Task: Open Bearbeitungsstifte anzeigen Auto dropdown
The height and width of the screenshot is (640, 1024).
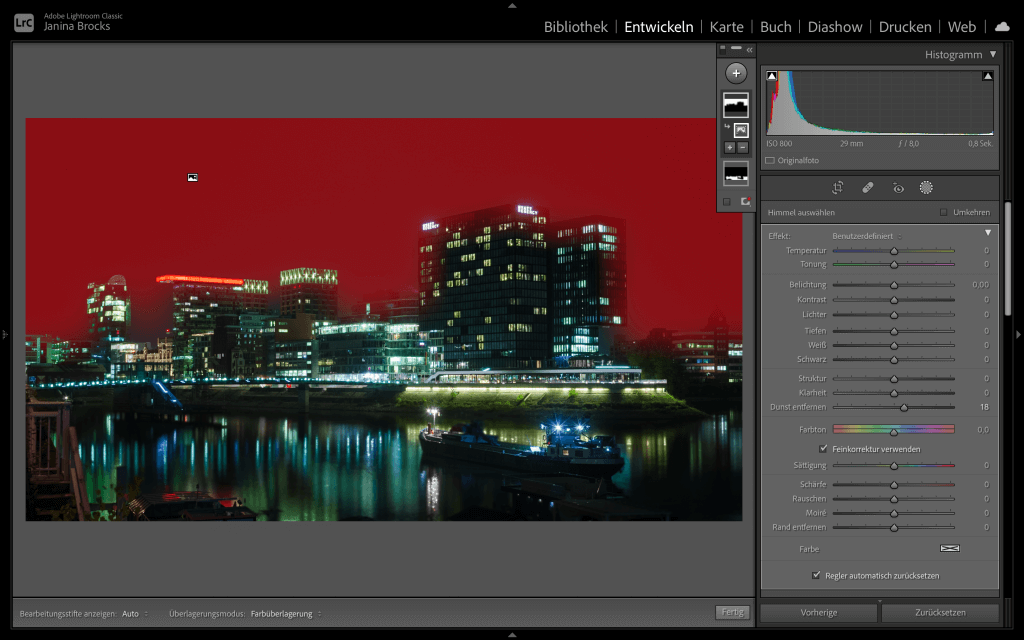Action: (x=135, y=614)
